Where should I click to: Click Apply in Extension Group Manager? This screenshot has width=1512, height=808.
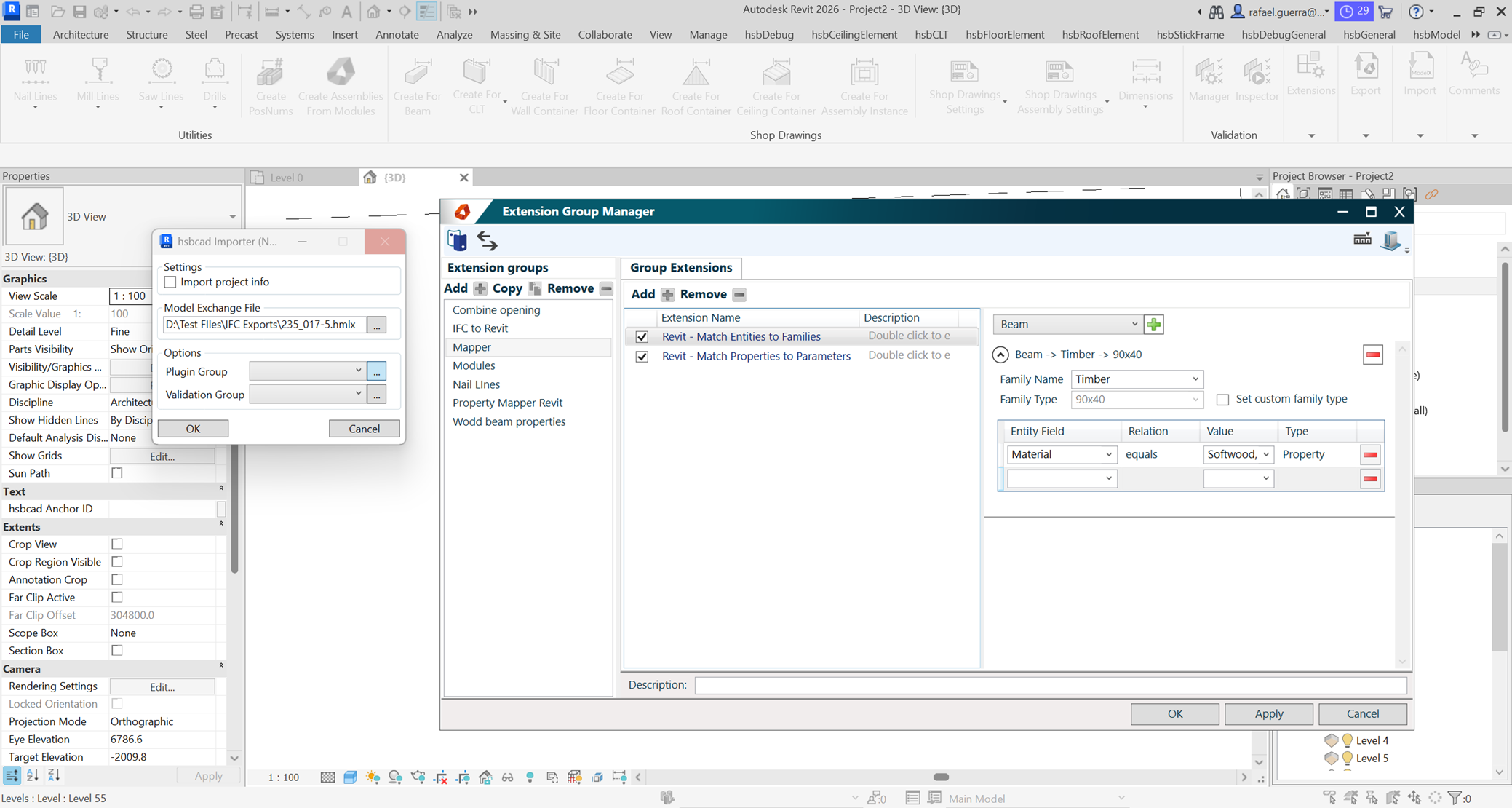pos(1268,713)
